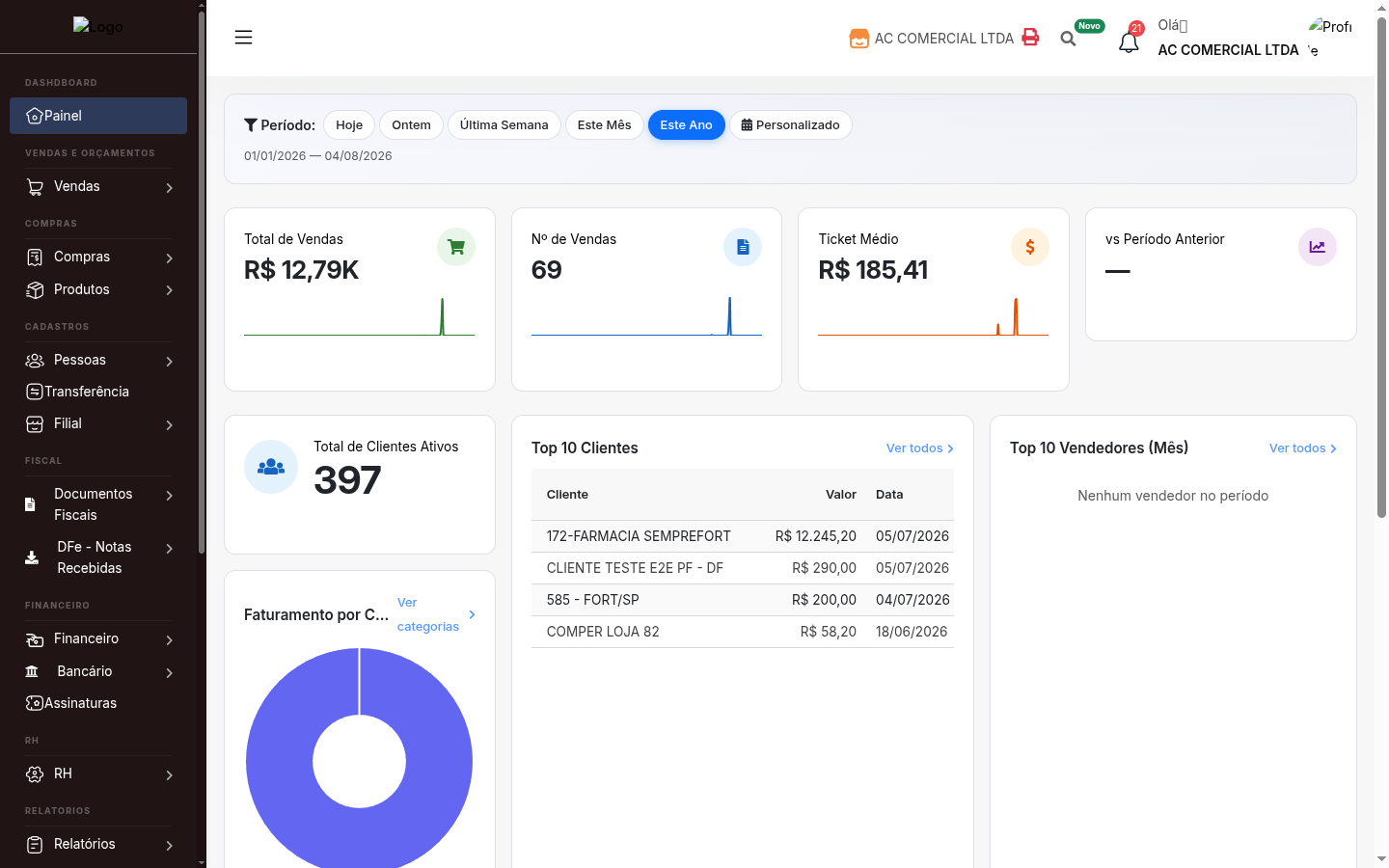Click the Compras icon in sidebar
Image resolution: width=1389 pixels, height=868 pixels.
click(35, 257)
